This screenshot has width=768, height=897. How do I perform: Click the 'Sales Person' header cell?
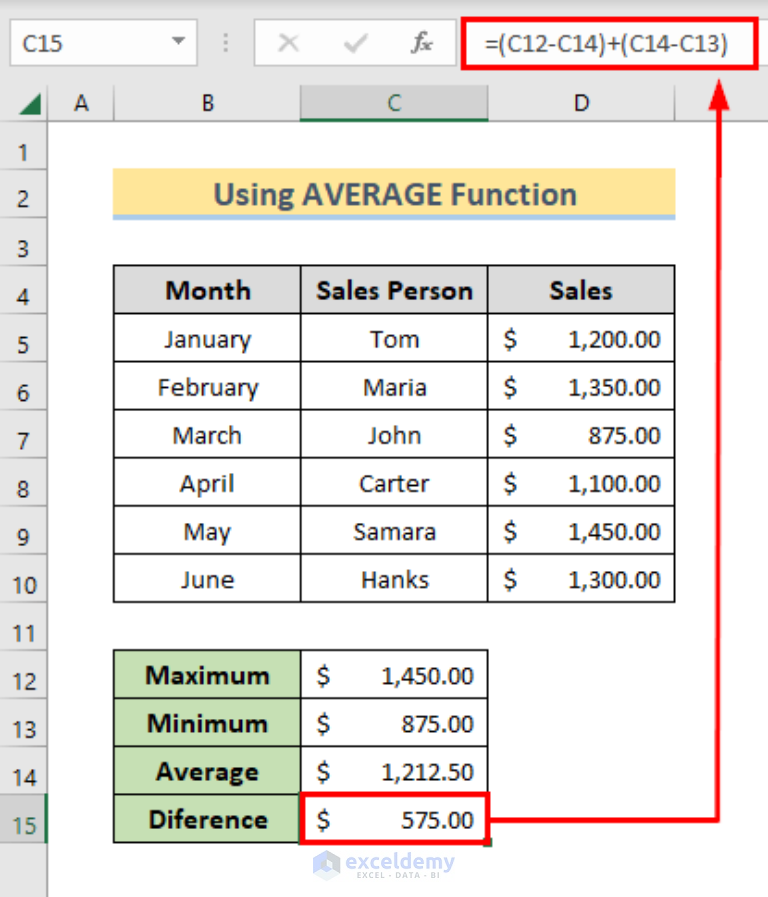click(x=394, y=289)
